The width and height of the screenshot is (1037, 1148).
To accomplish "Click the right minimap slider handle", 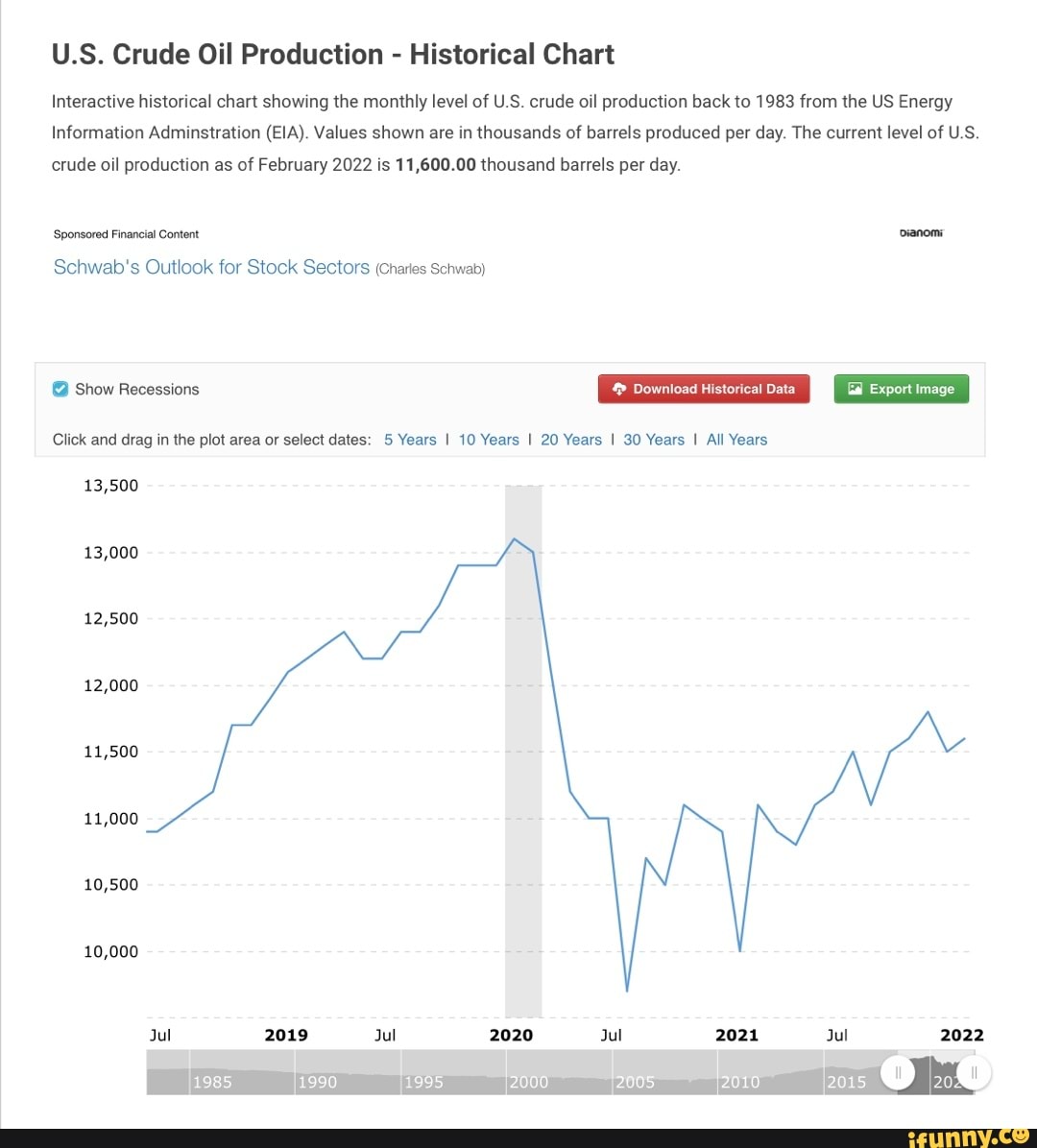I will [976, 1073].
